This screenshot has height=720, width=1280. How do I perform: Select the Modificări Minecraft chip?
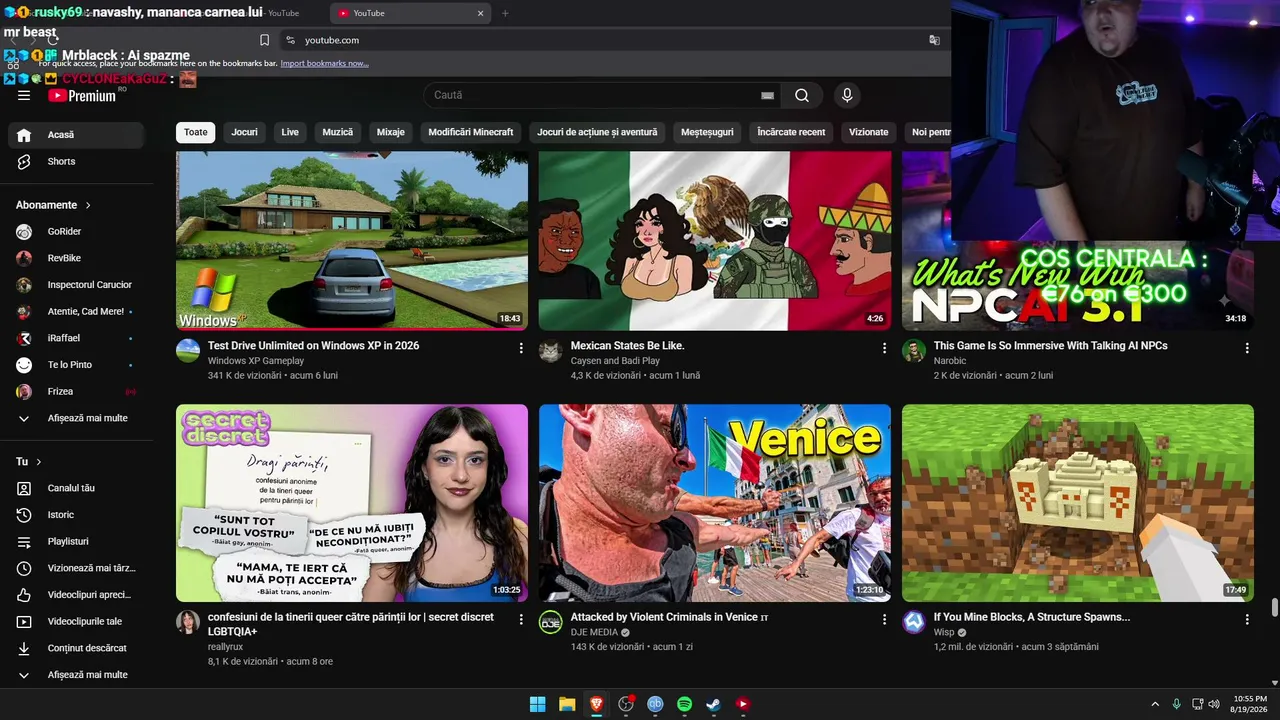[x=471, y=132]
